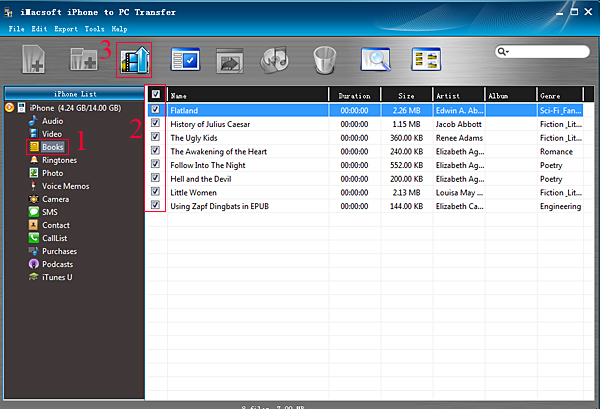Click the Renee Adams artist cell

pos(459,138)
